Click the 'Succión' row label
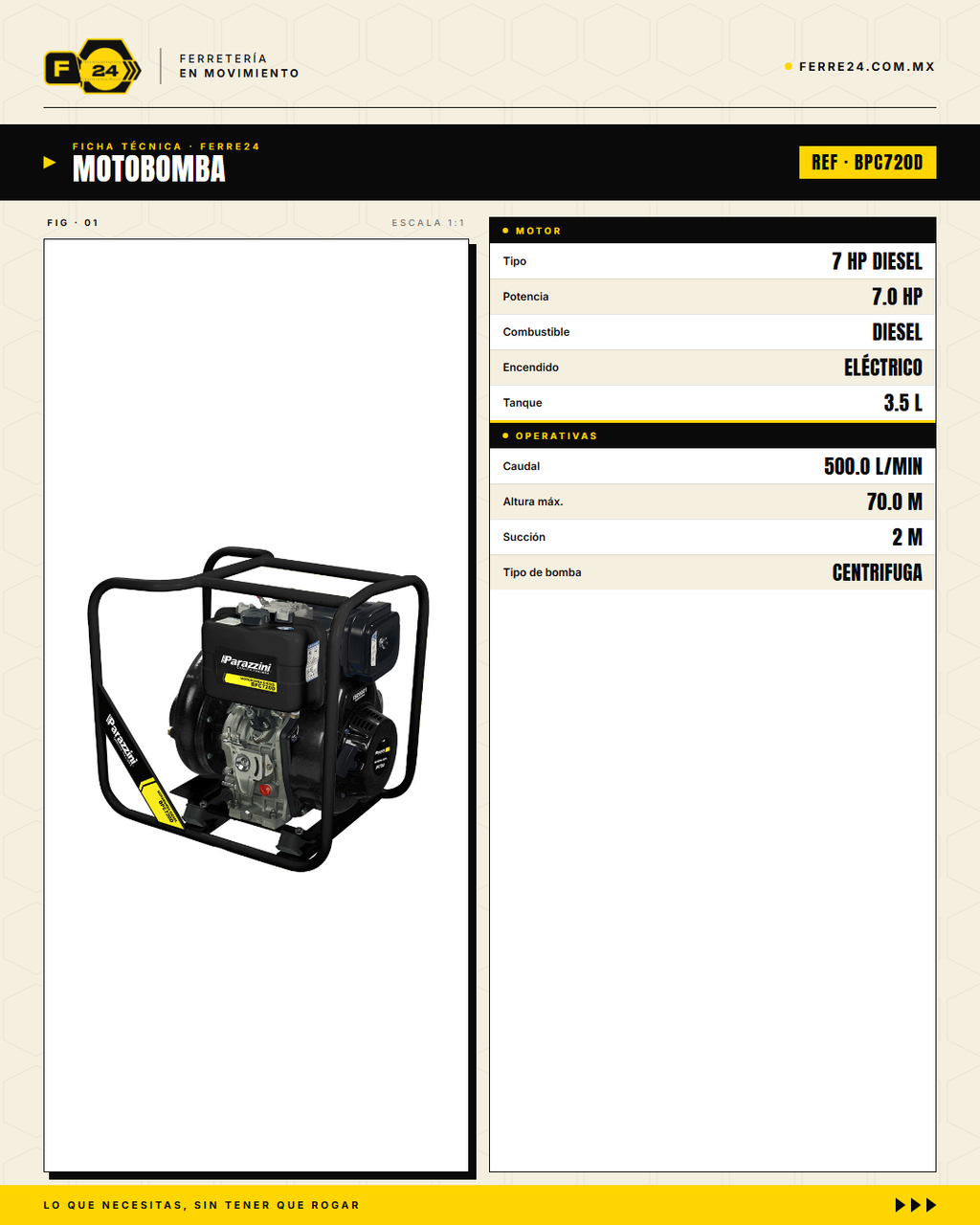This screenshot has height=1225, width=980. point(524,537)
